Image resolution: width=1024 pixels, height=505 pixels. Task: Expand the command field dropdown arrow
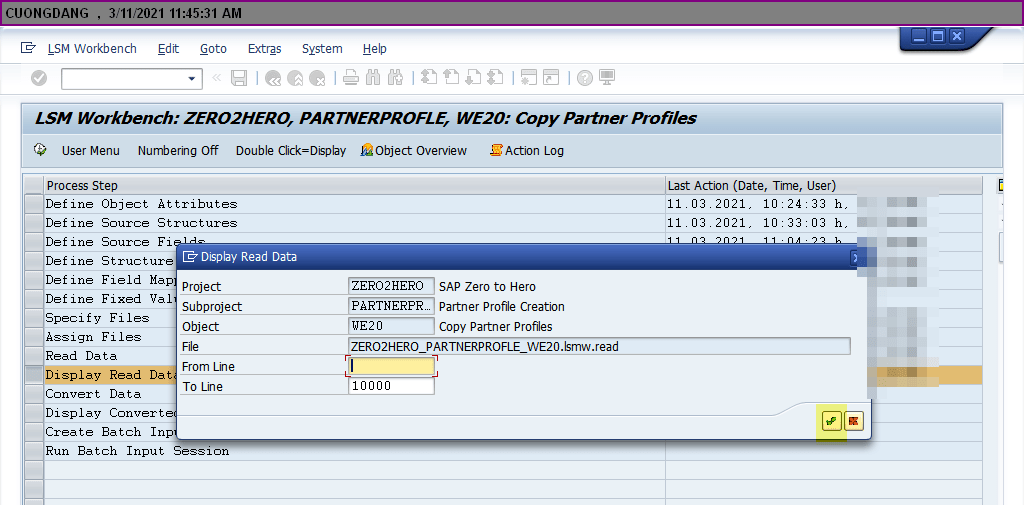coord(193,78)
